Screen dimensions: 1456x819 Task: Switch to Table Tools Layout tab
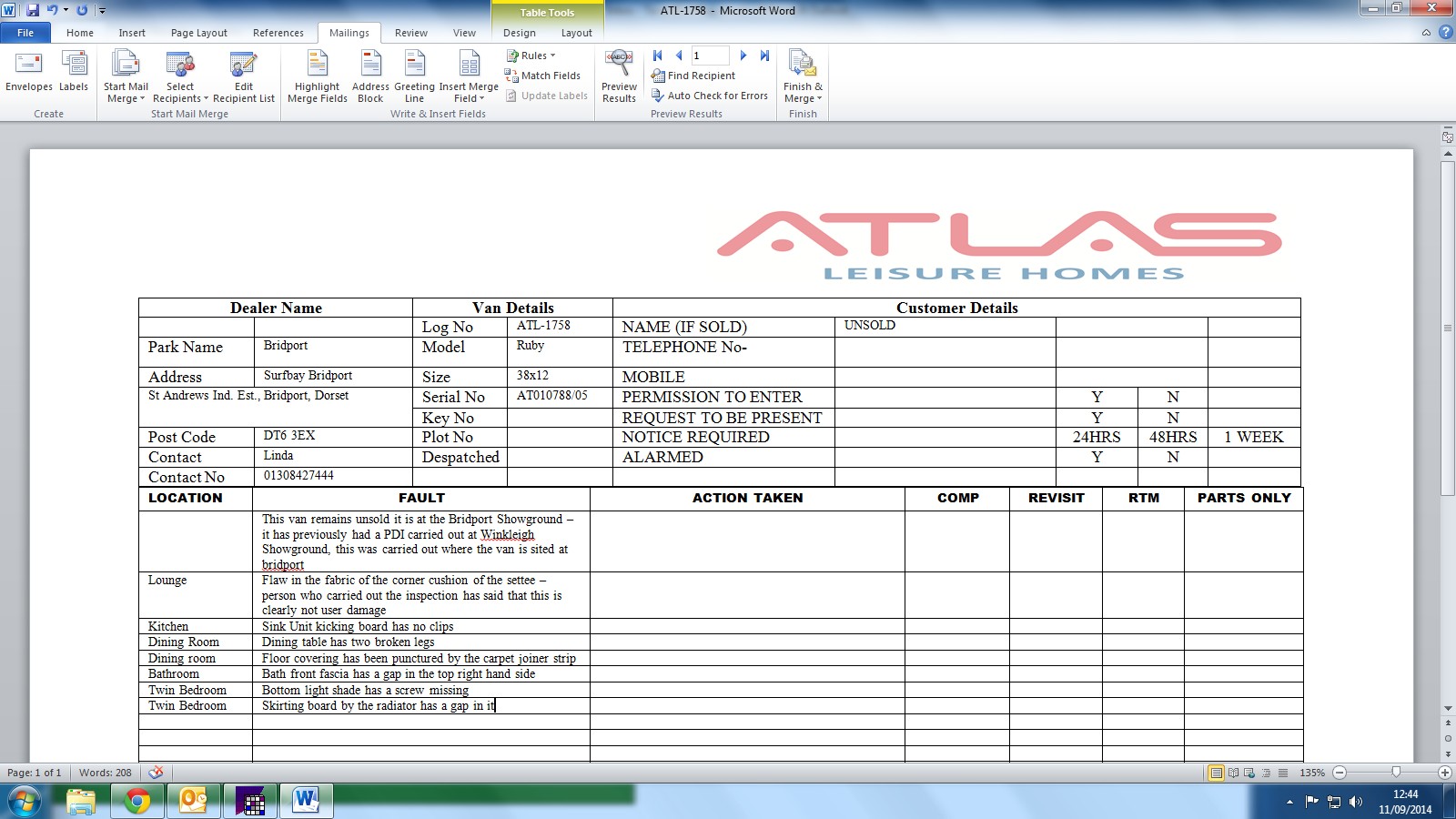pos(577,33)
